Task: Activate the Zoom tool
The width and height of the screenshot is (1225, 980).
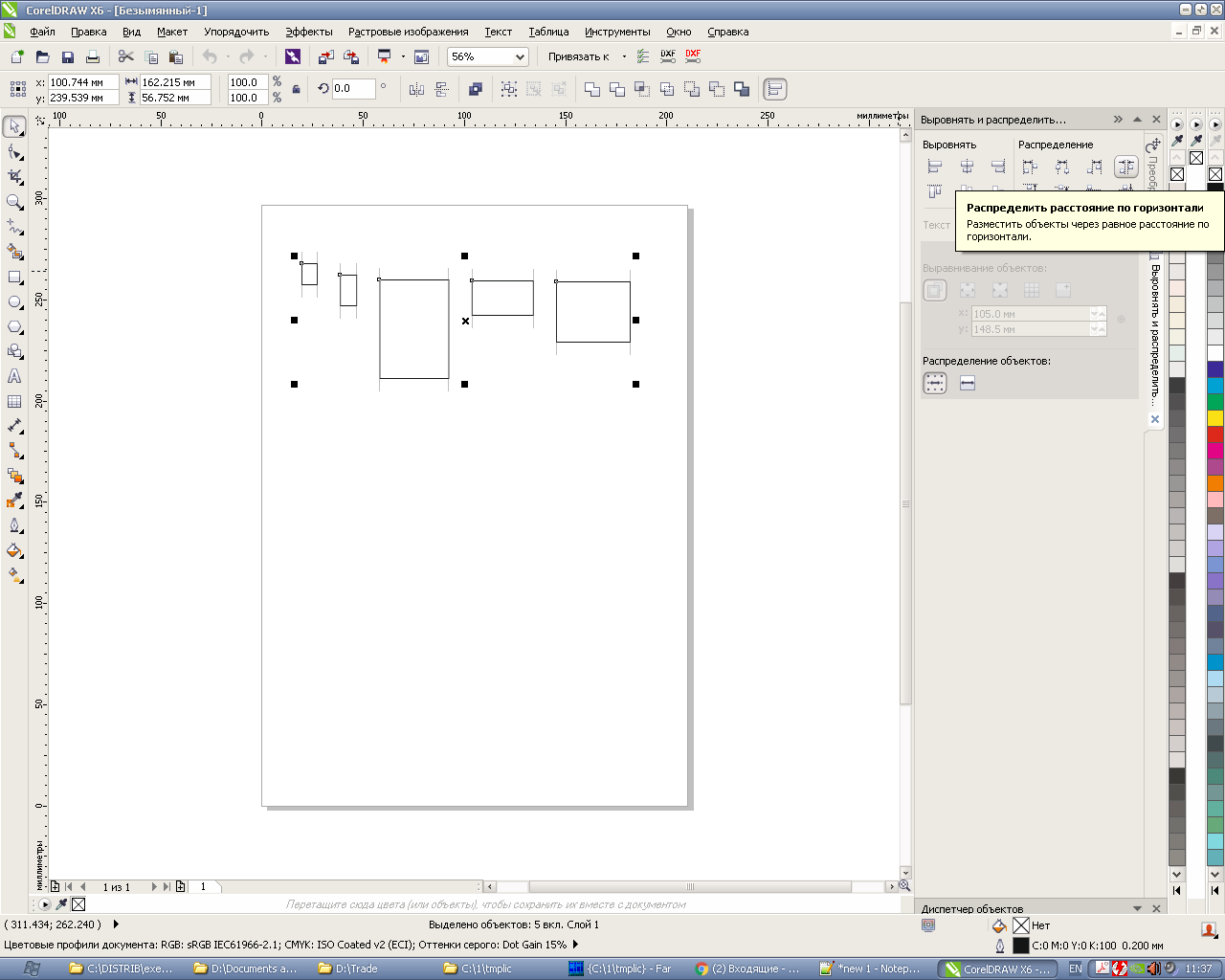Action: point(14,202)
